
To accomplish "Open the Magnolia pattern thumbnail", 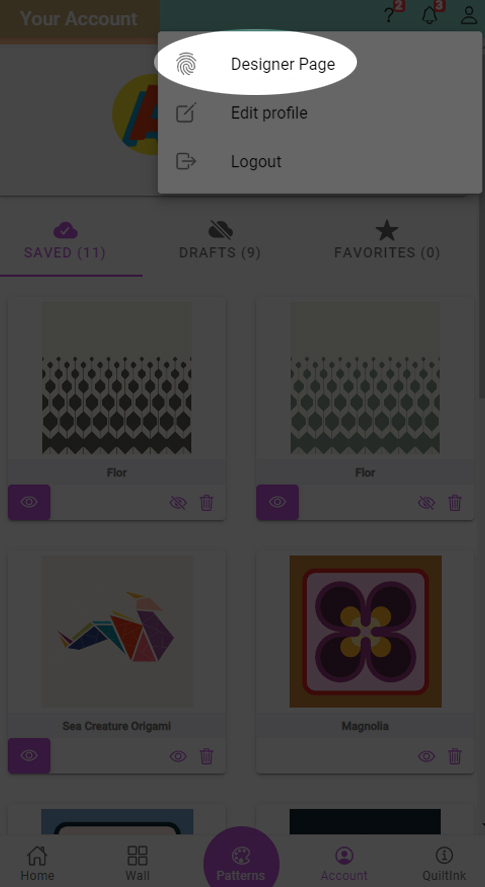I will (366, 631).
